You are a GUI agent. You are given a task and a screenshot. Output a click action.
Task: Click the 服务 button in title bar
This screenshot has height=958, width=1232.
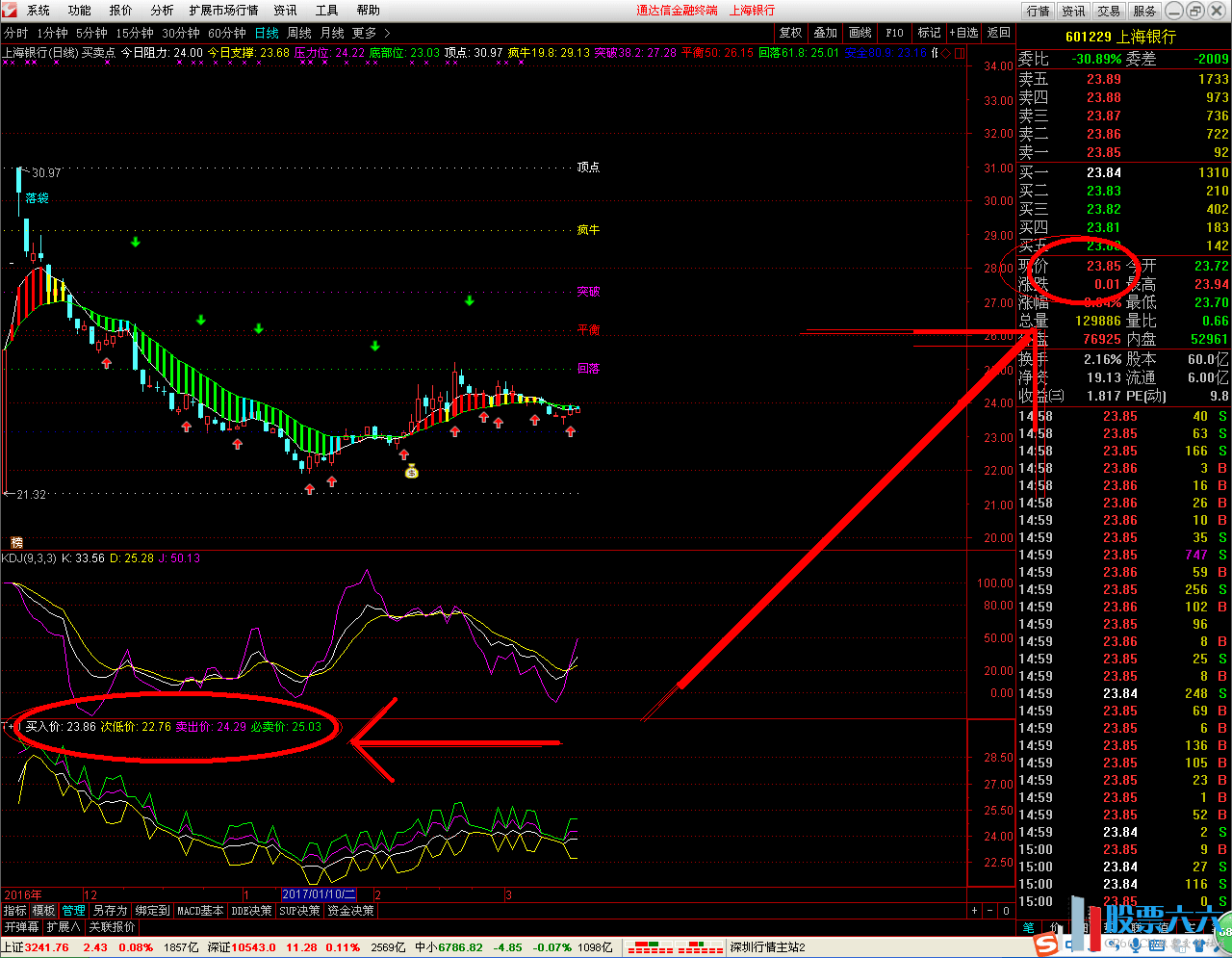pyautogui.click(x=1144, y=11)
